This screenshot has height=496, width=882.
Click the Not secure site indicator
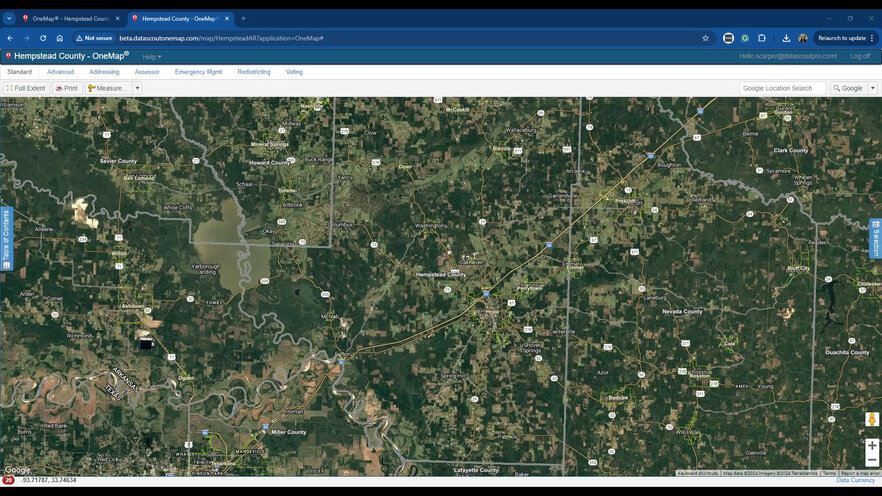click(x=94, y=38)
